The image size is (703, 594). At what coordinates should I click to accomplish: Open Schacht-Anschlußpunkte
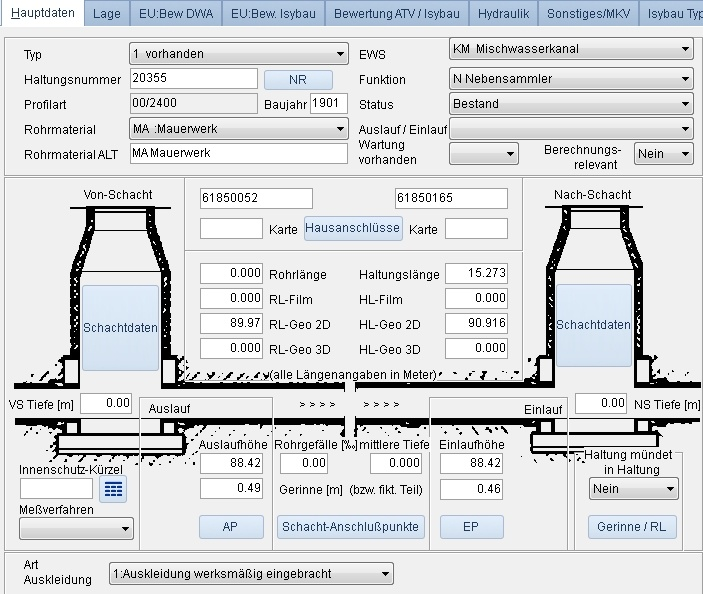[350, 527]
